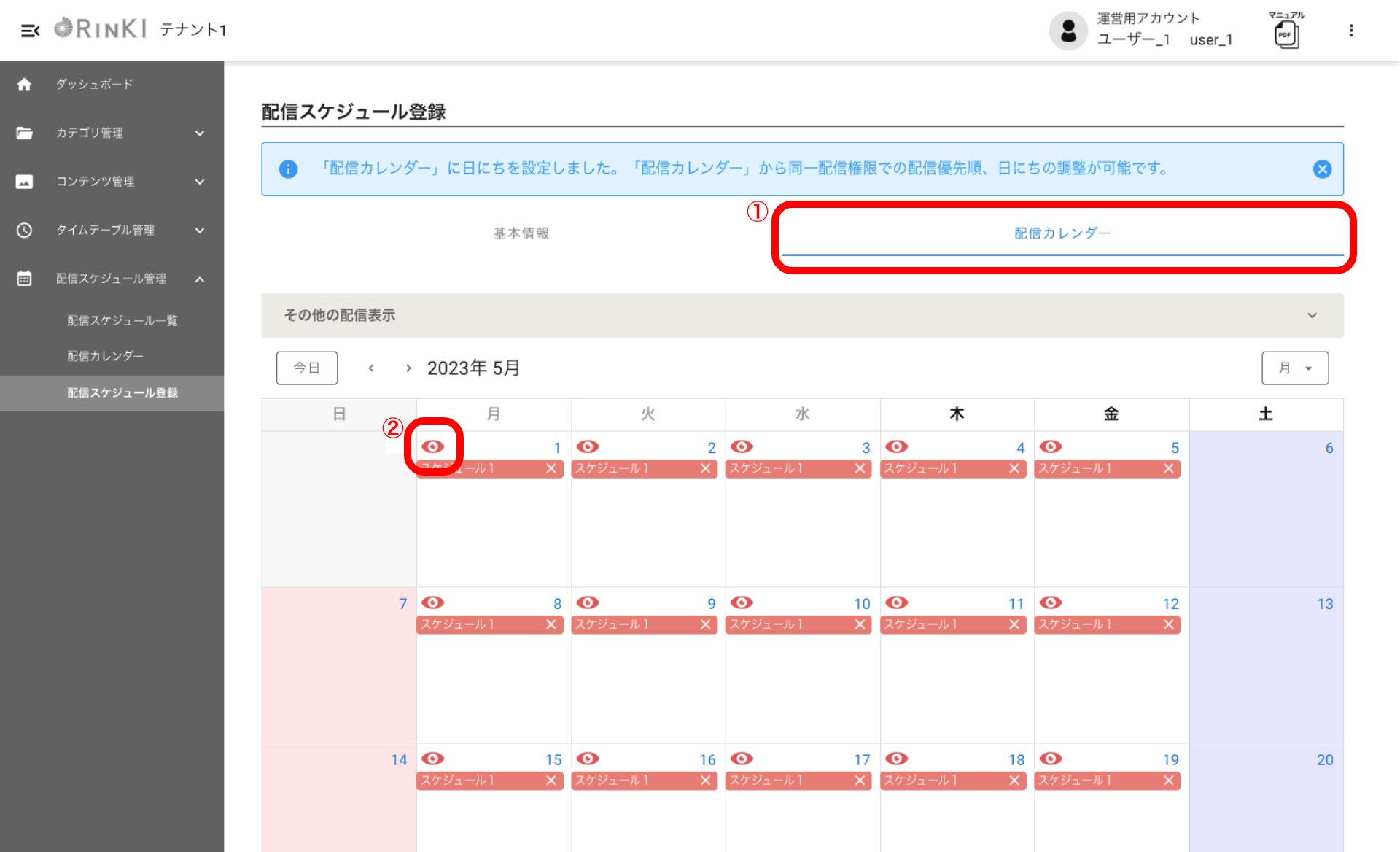
Task: Click the 今日 button
Action: click(306, 368)
